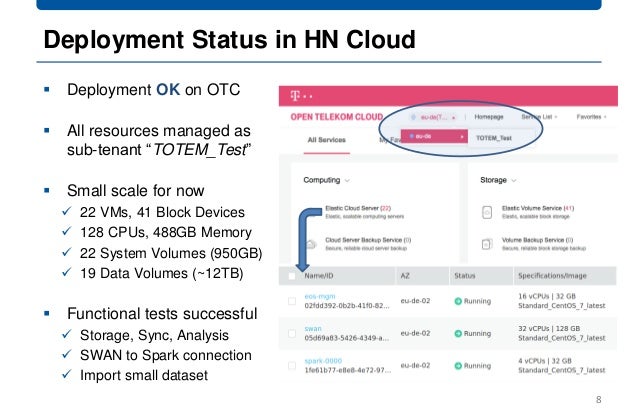The image size is (638, 415).
Task: Click the Running status icon for swan
Action: coord(458,333)
